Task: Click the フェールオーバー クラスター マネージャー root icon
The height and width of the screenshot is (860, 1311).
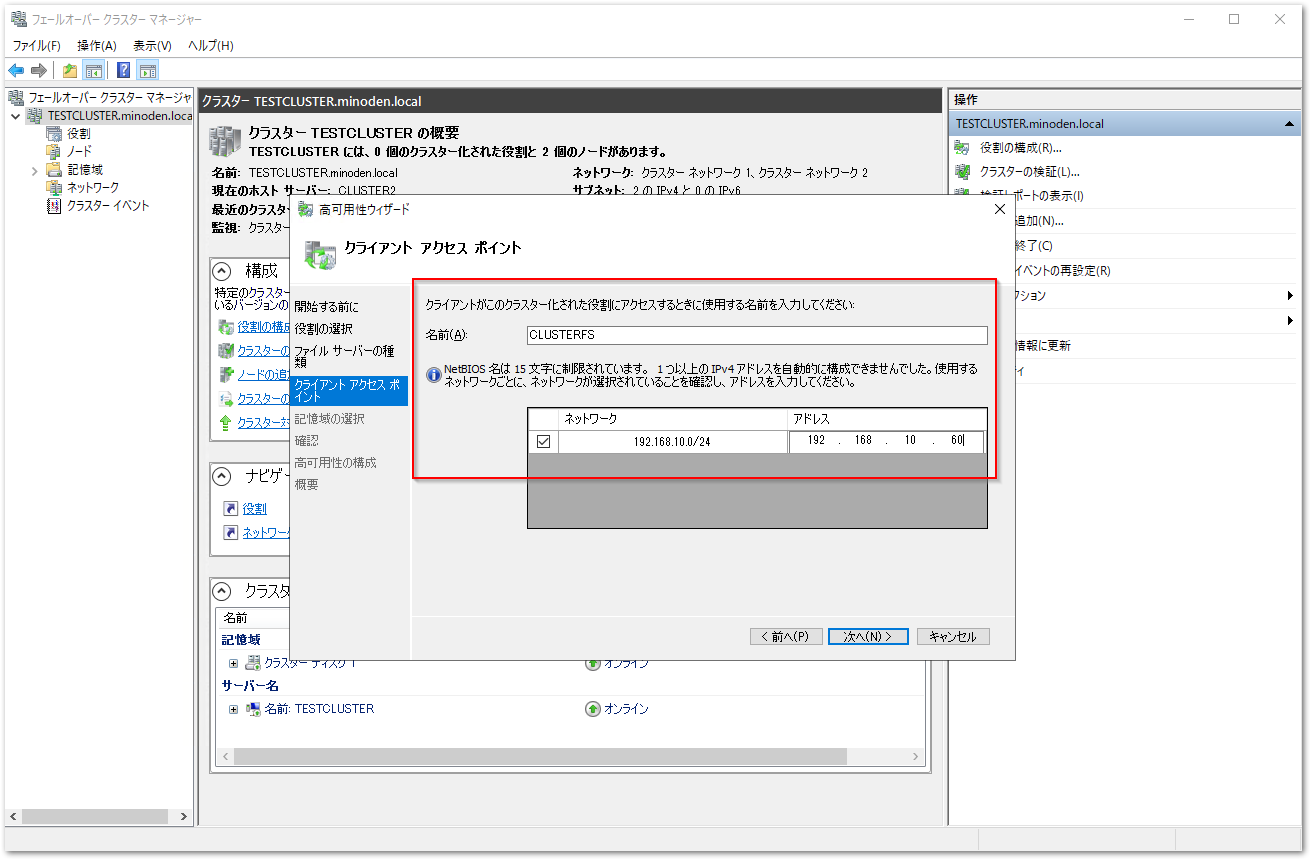Action: click(x=16, y=98)
